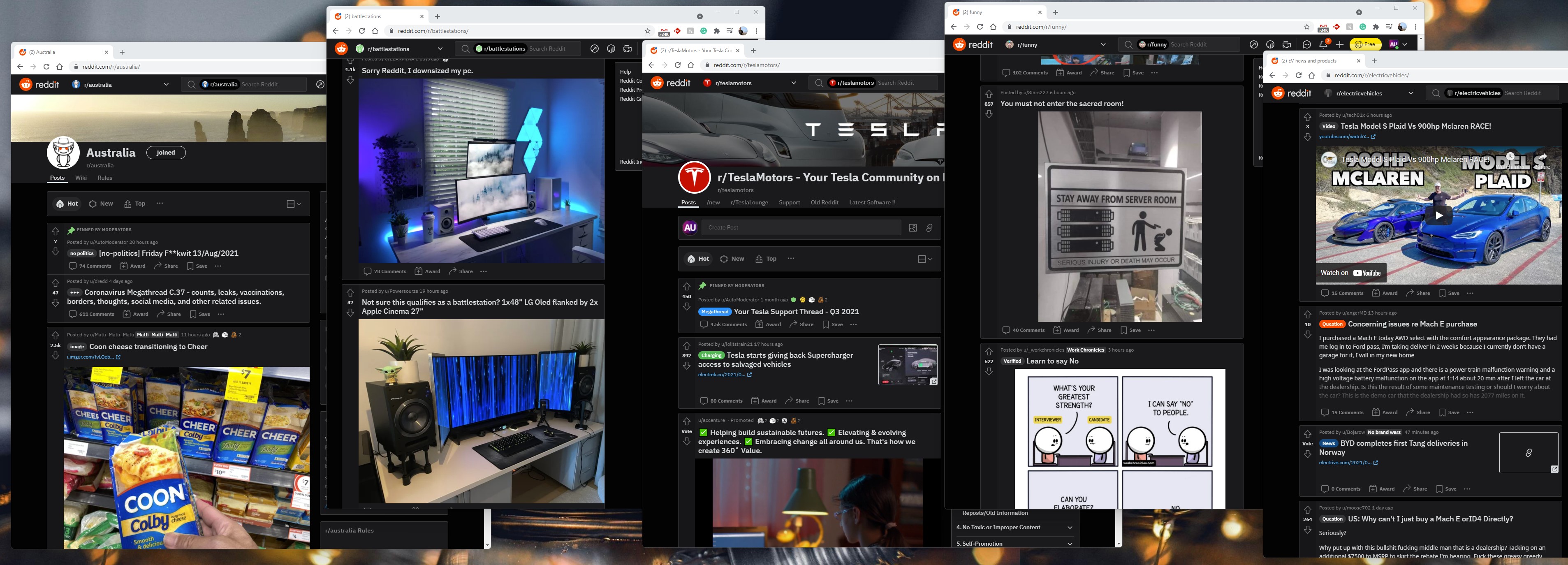Open Popular icon in battlestations Reddit header

tap(594, 49)
